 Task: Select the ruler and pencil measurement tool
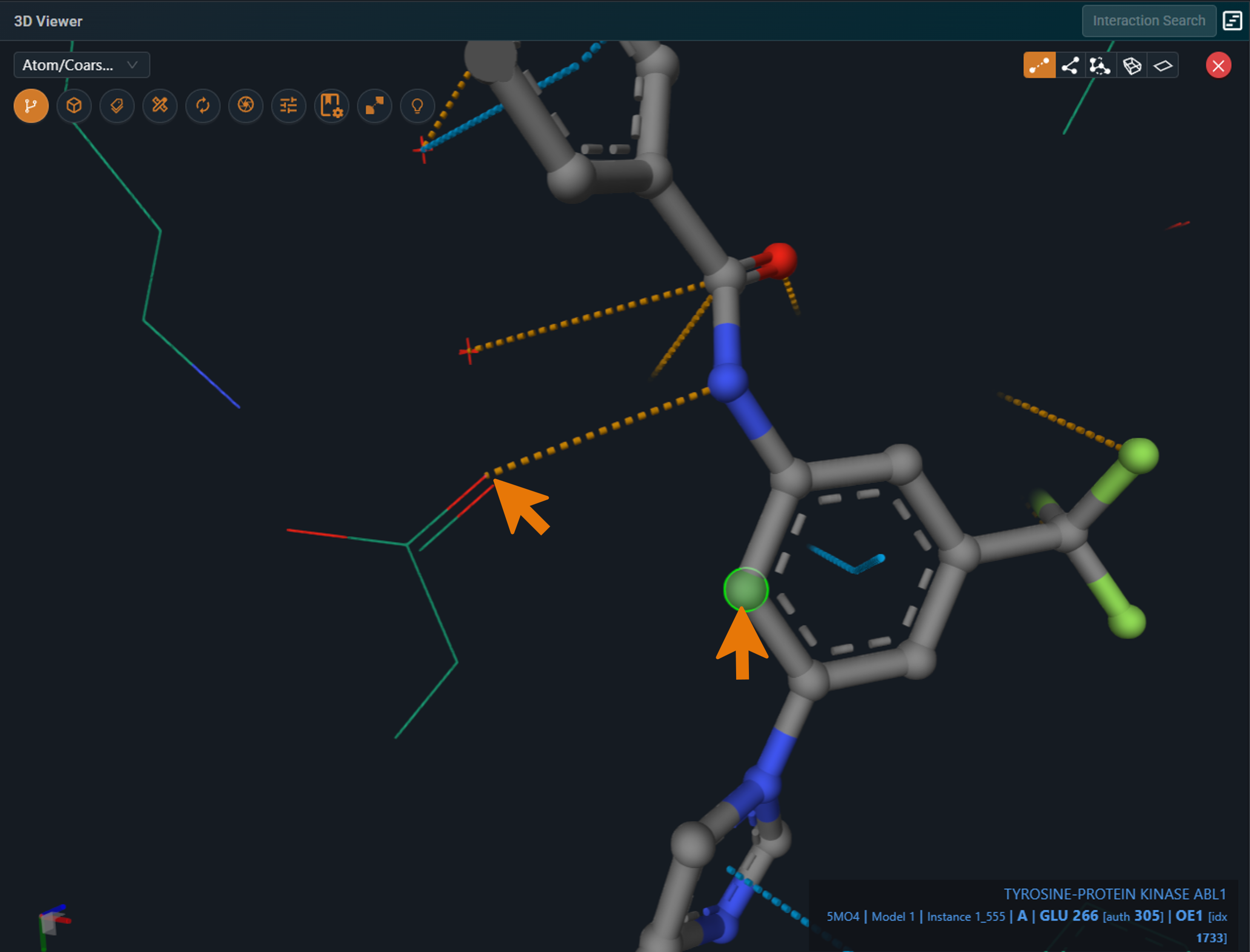point(160,106)
